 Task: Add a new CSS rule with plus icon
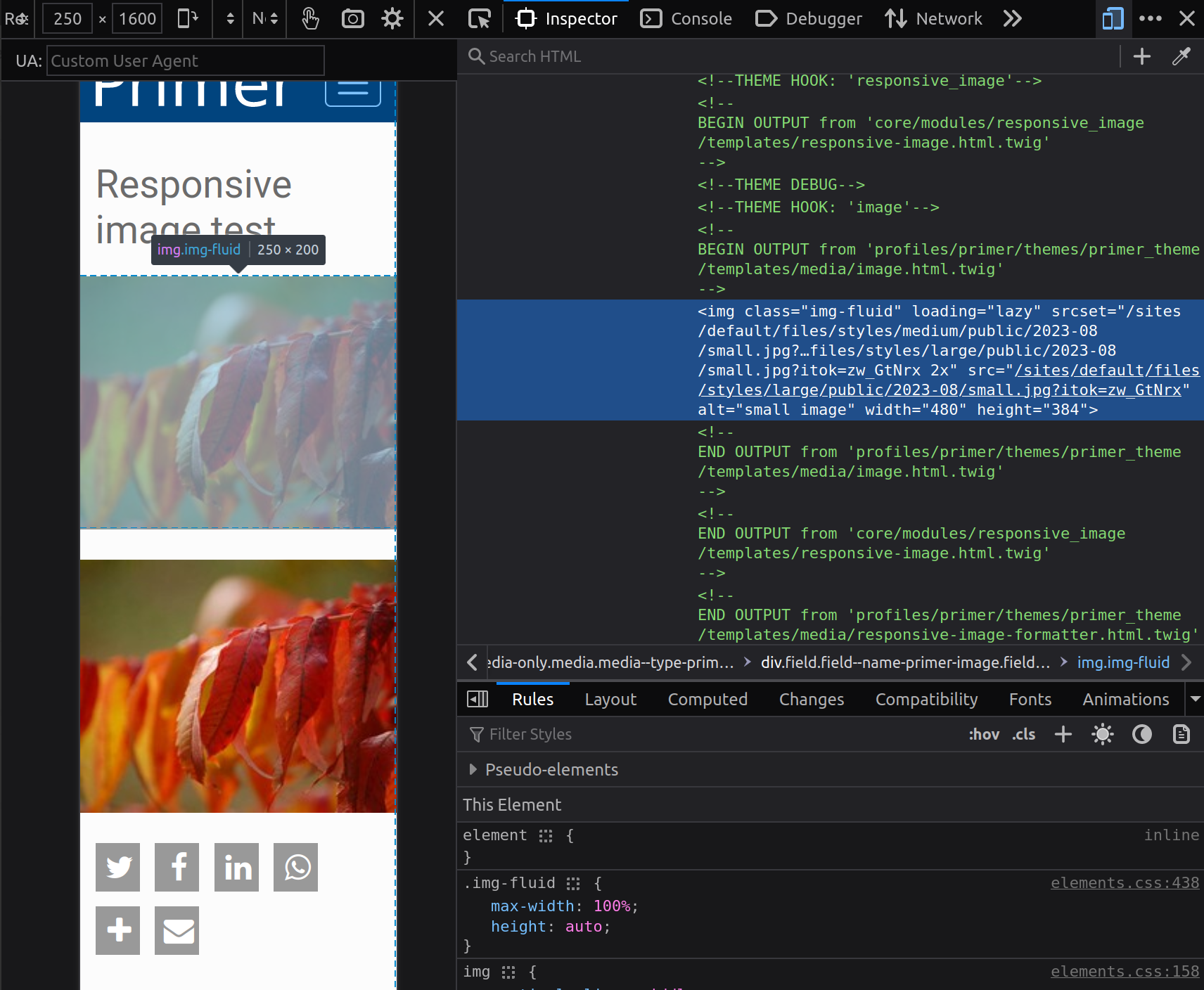pyautogui.click(x=1063, y=734)
